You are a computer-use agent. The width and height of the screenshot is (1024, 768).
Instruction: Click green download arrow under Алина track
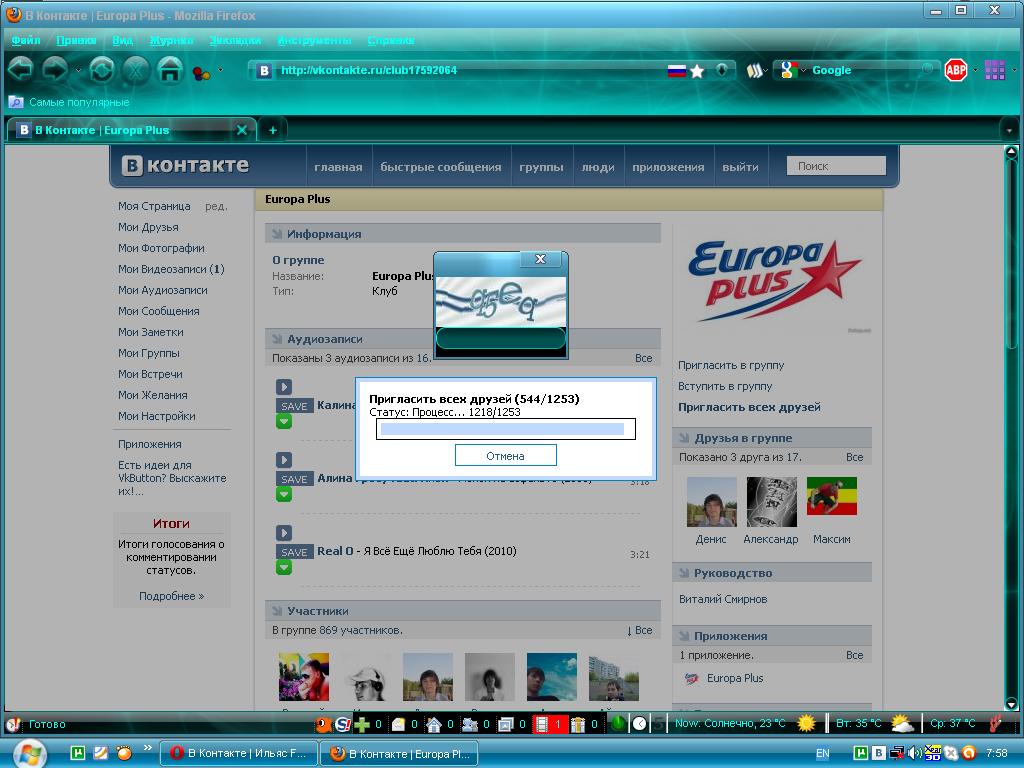[x=283, y=495]
